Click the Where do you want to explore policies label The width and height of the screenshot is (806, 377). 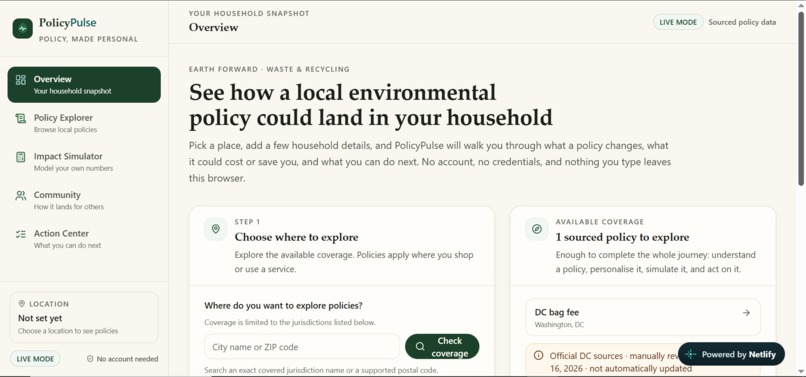pos(283,306)
